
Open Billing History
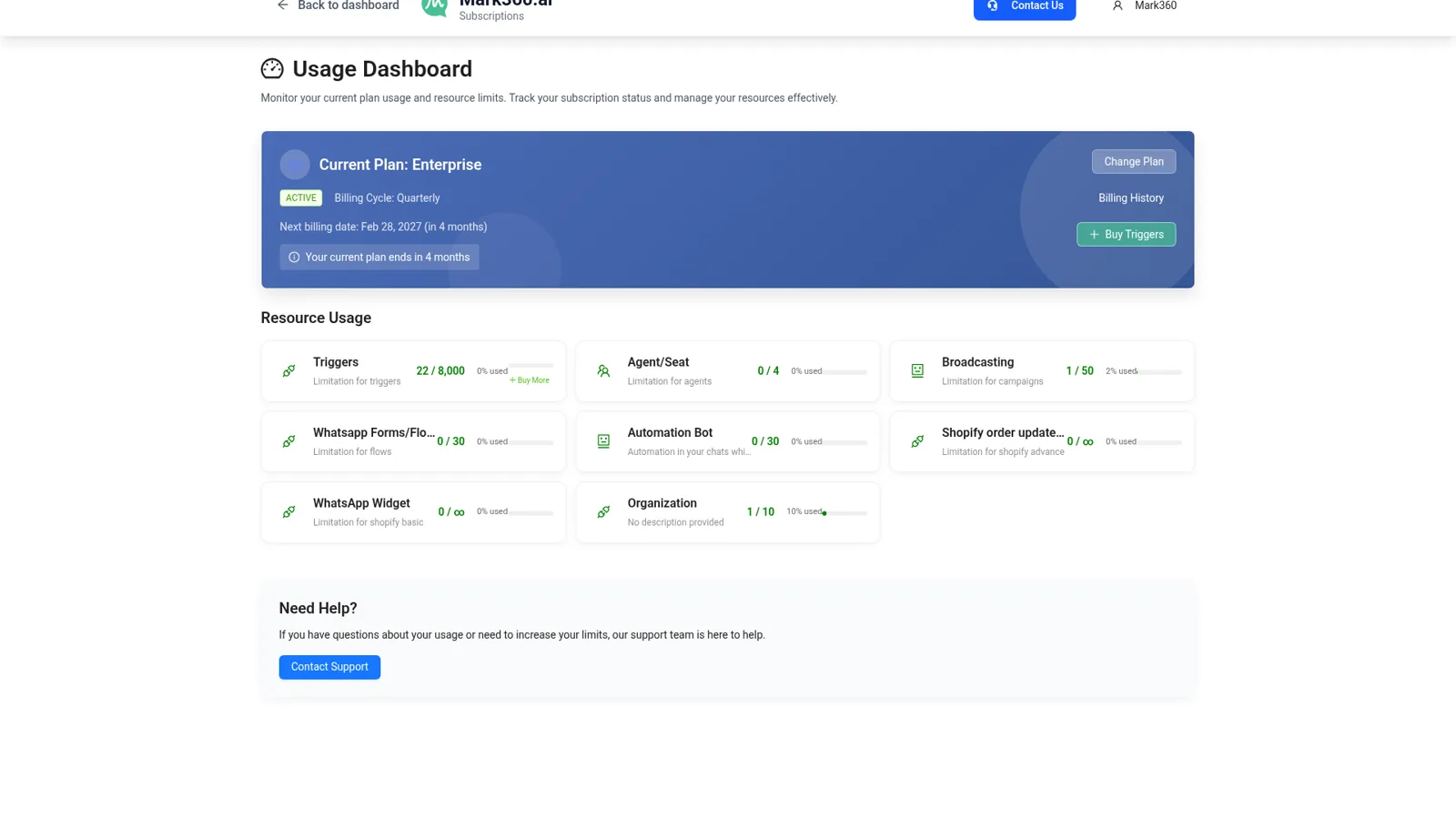(x=1131, y=198)
